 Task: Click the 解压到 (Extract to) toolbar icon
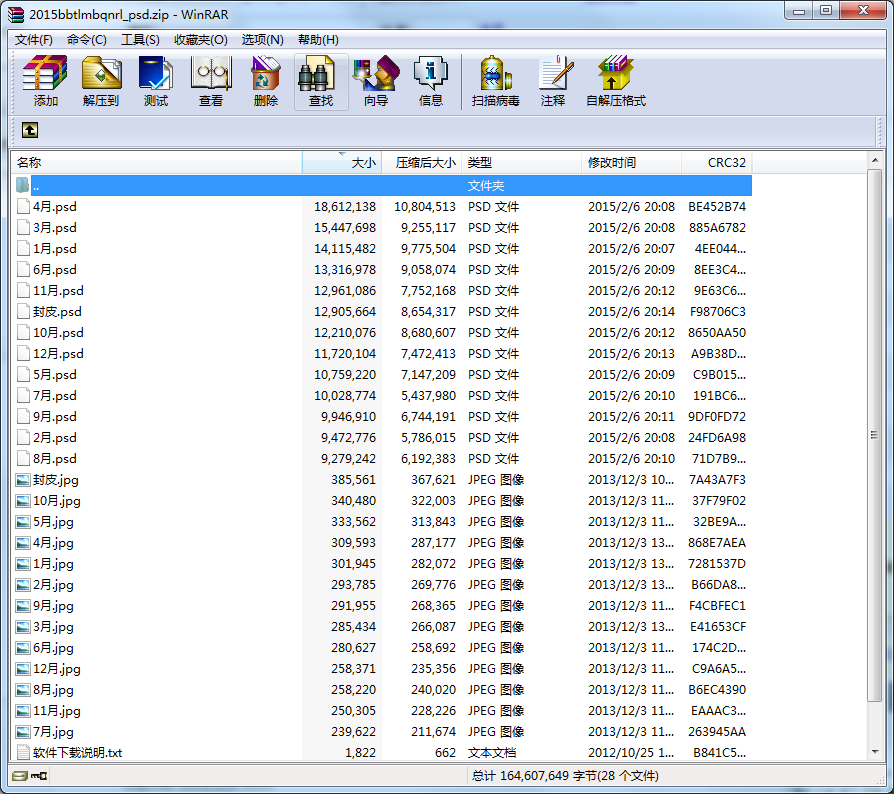[x=100, y=73]
